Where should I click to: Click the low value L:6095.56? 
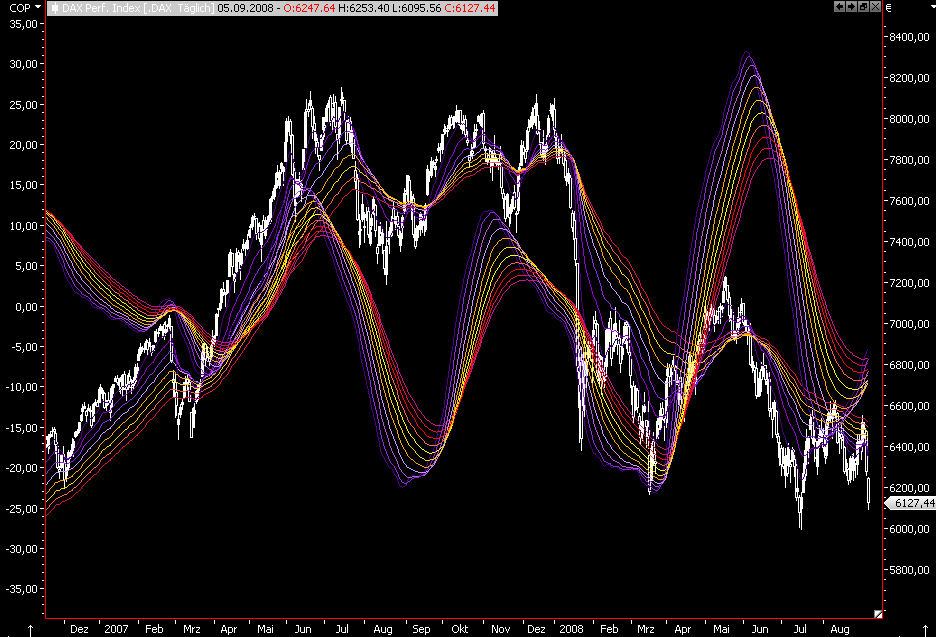[417, 8]
